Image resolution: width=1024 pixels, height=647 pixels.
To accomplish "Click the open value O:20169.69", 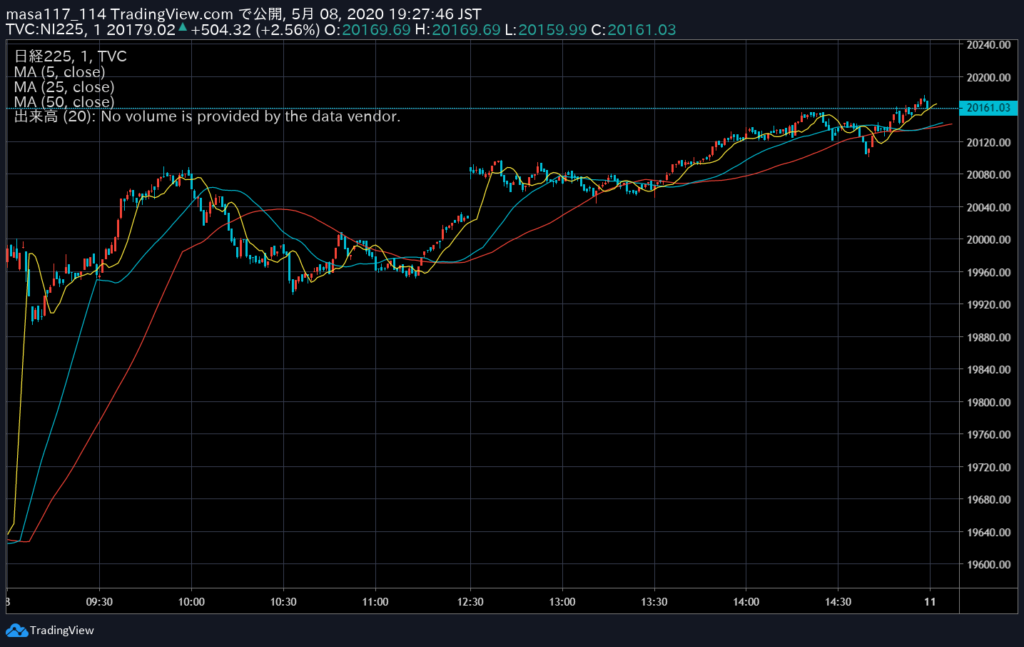I will (x=368, y=30).
